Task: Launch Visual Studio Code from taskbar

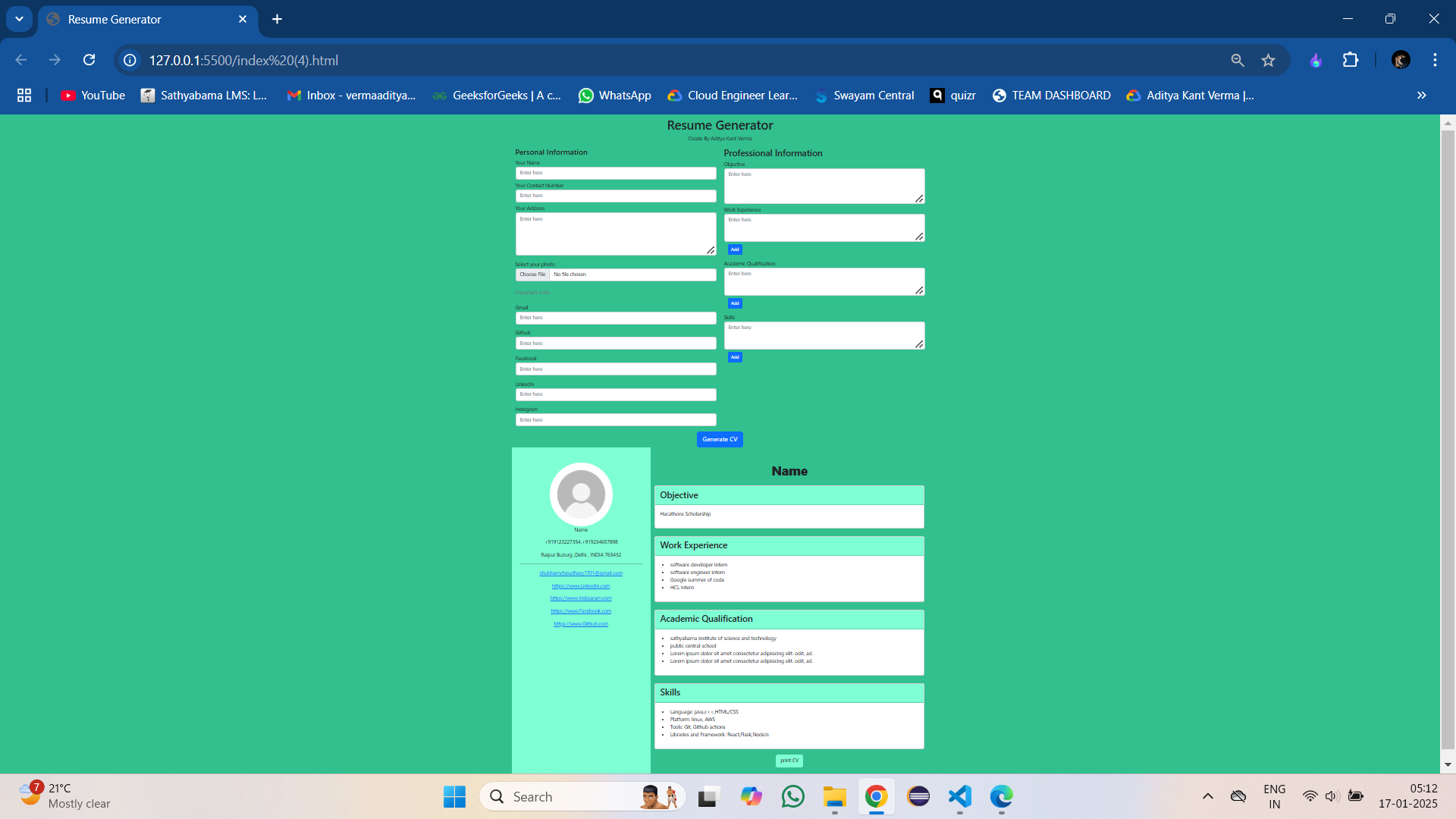Action: [x=959, y=796]
